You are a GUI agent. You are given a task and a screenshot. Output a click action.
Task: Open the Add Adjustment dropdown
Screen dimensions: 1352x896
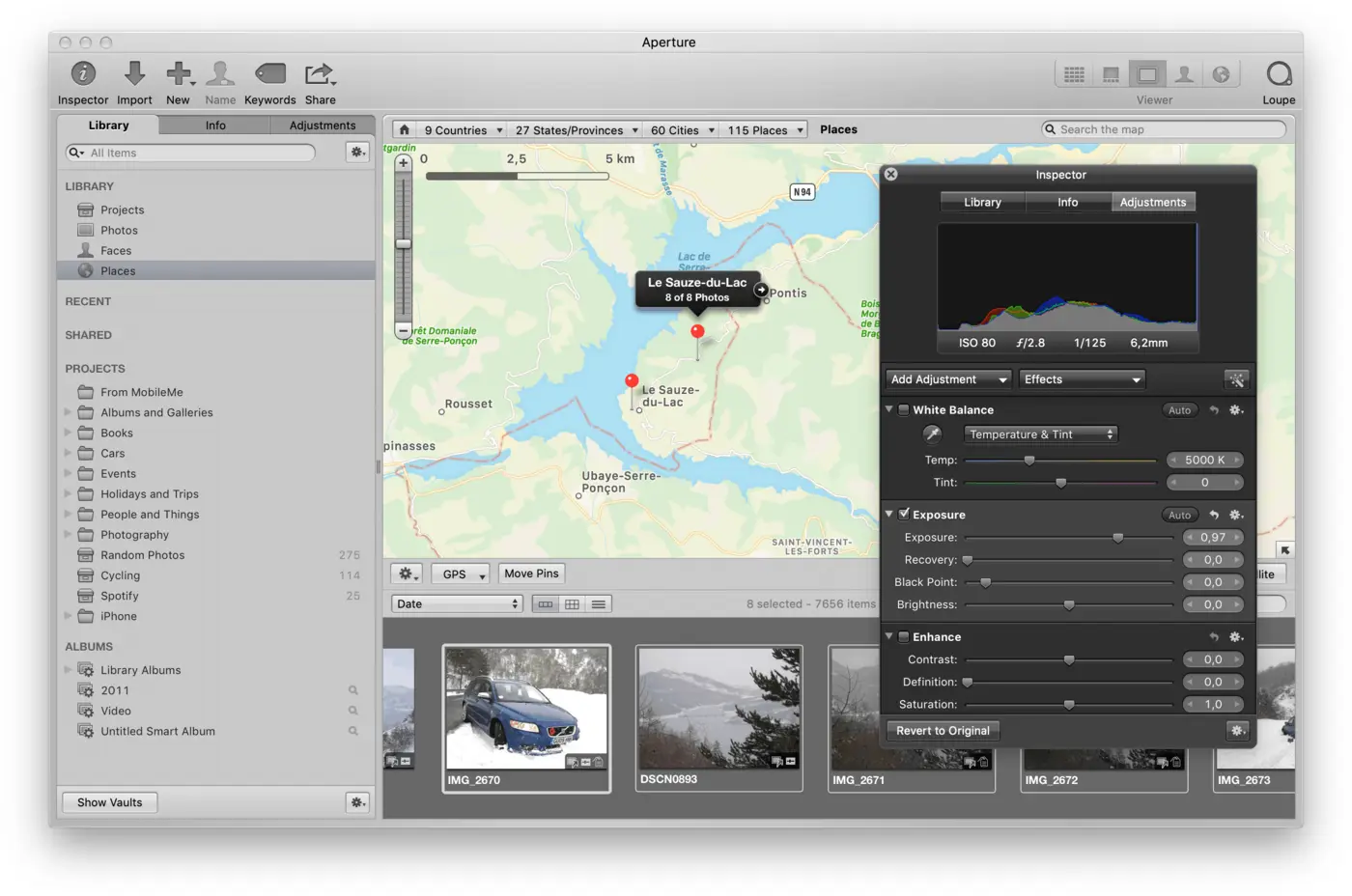tap(947, 379)
